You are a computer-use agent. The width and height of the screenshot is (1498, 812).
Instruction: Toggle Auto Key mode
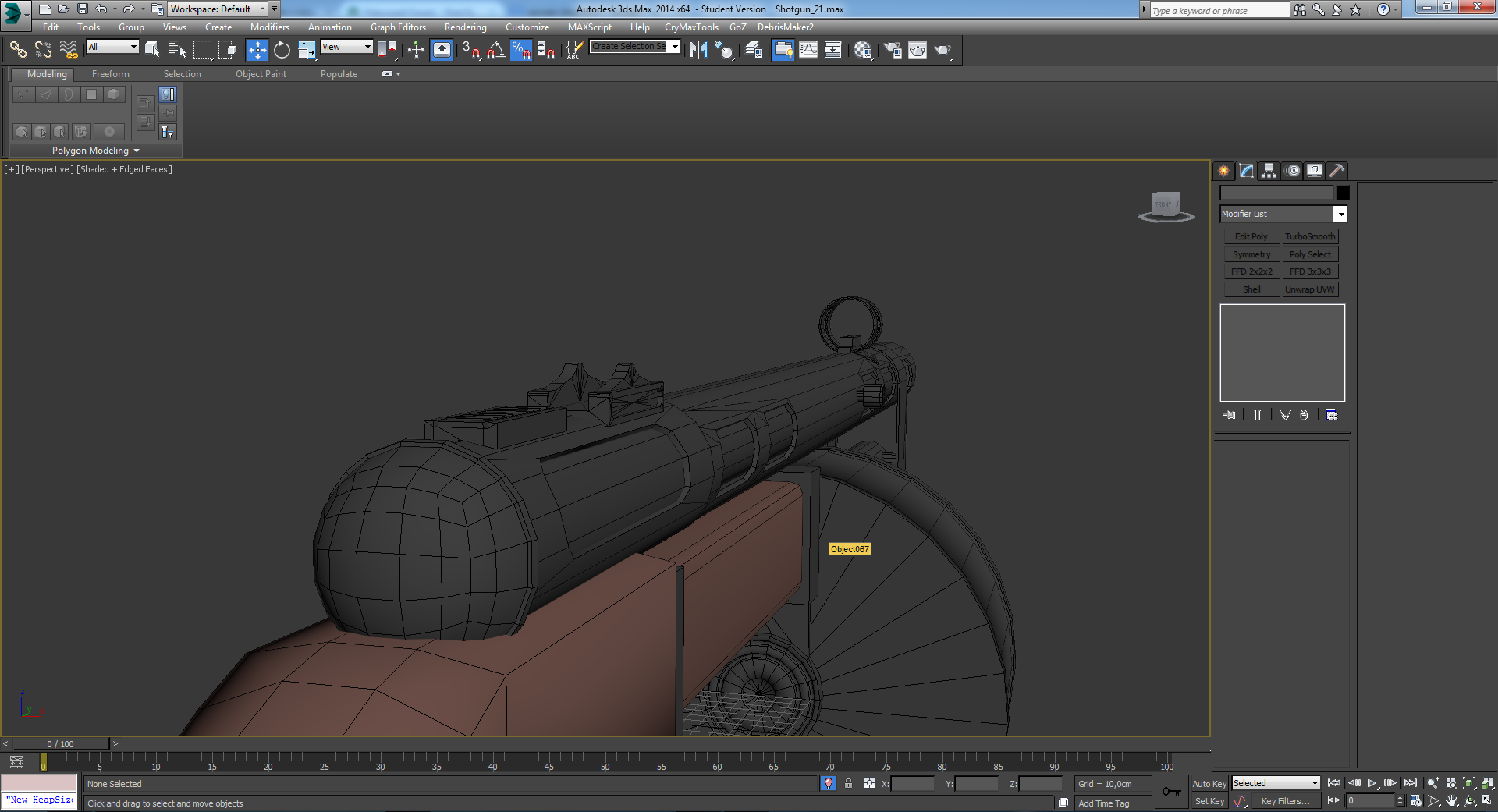[x=1209, y=784]
